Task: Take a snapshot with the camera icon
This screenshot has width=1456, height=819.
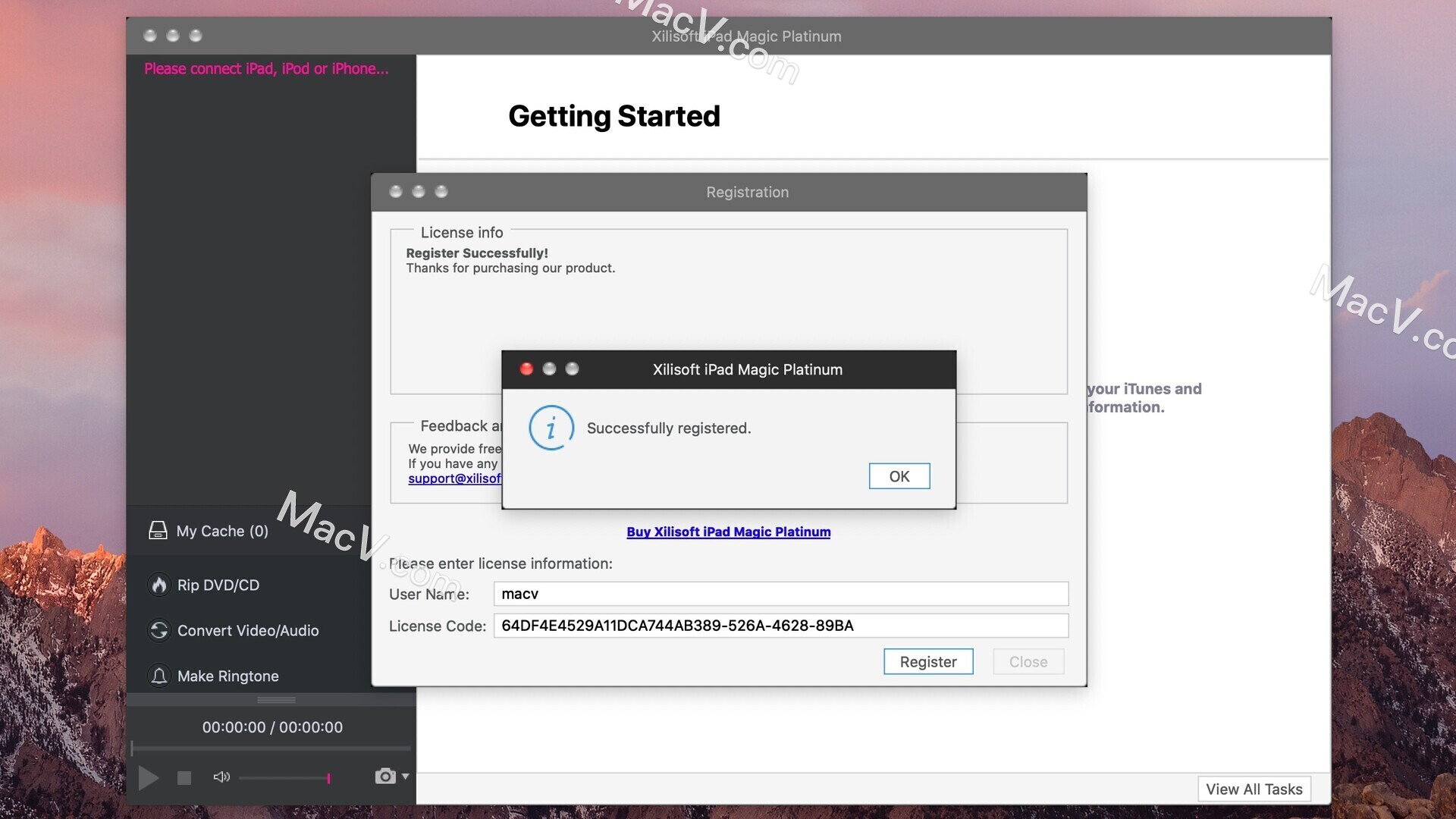Action: point(385,776)
